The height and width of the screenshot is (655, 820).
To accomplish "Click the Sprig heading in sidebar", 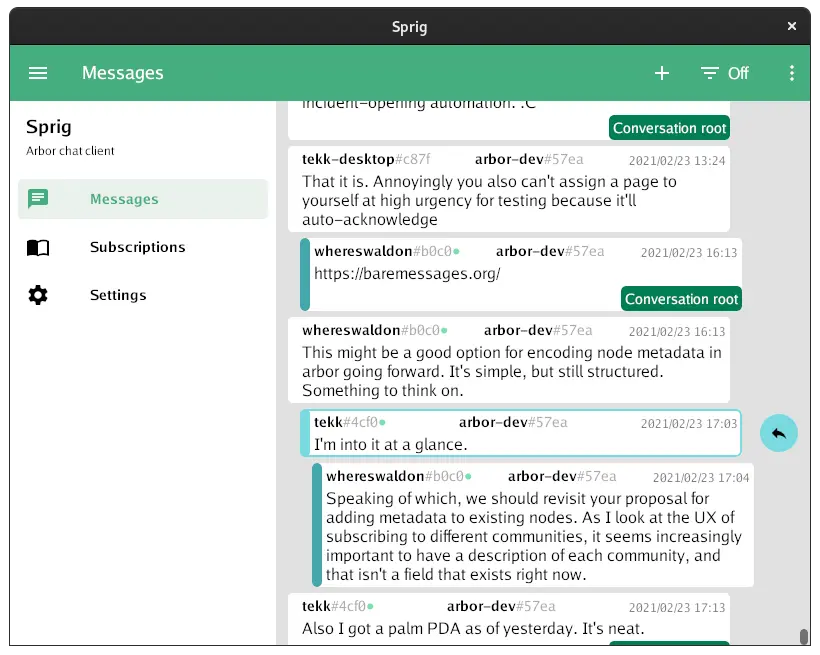I will [49, 127].
